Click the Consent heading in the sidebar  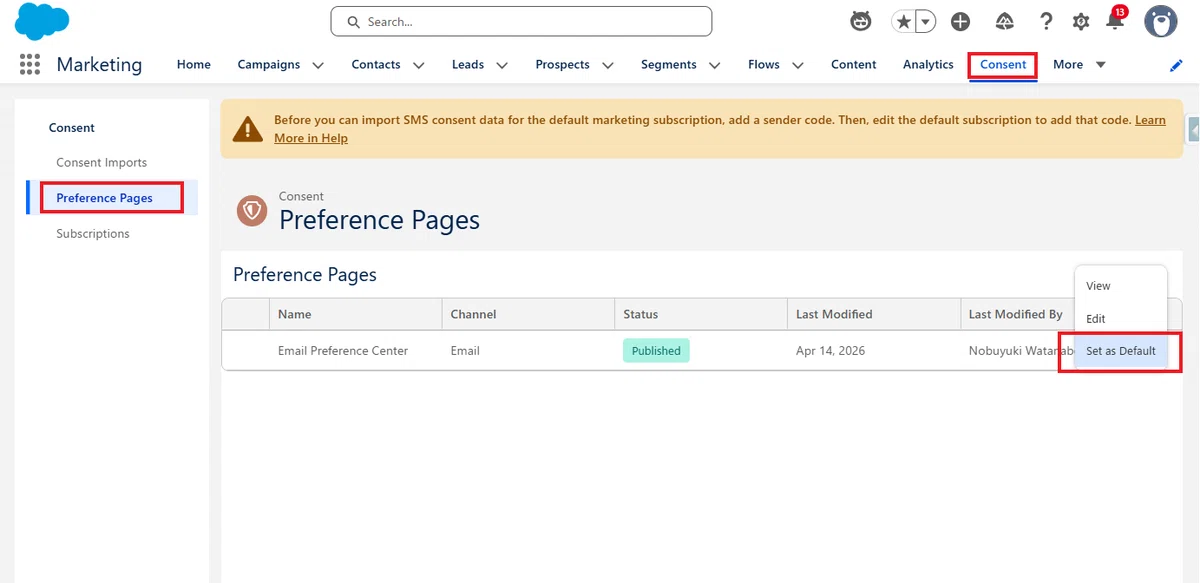[x=72, y=128]
